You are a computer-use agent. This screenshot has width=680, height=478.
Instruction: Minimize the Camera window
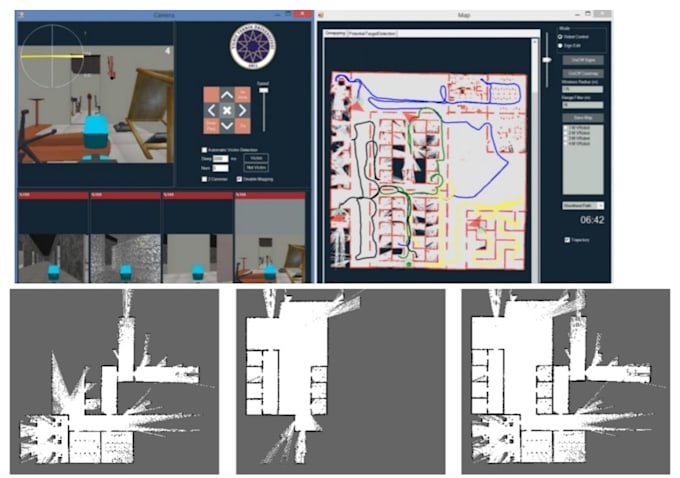(278, 14)
